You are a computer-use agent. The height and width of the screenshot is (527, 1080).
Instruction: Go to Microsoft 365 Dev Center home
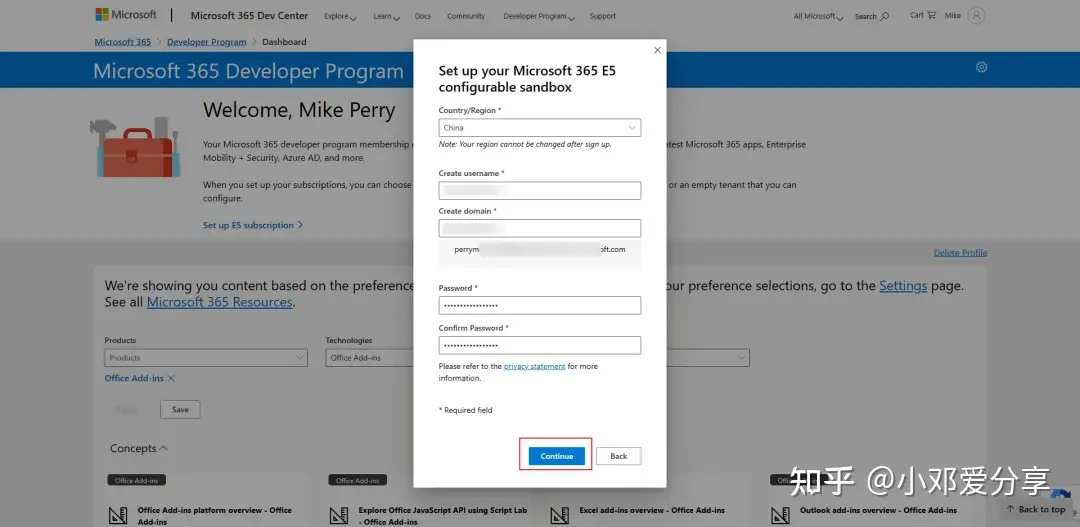[249, 15]
